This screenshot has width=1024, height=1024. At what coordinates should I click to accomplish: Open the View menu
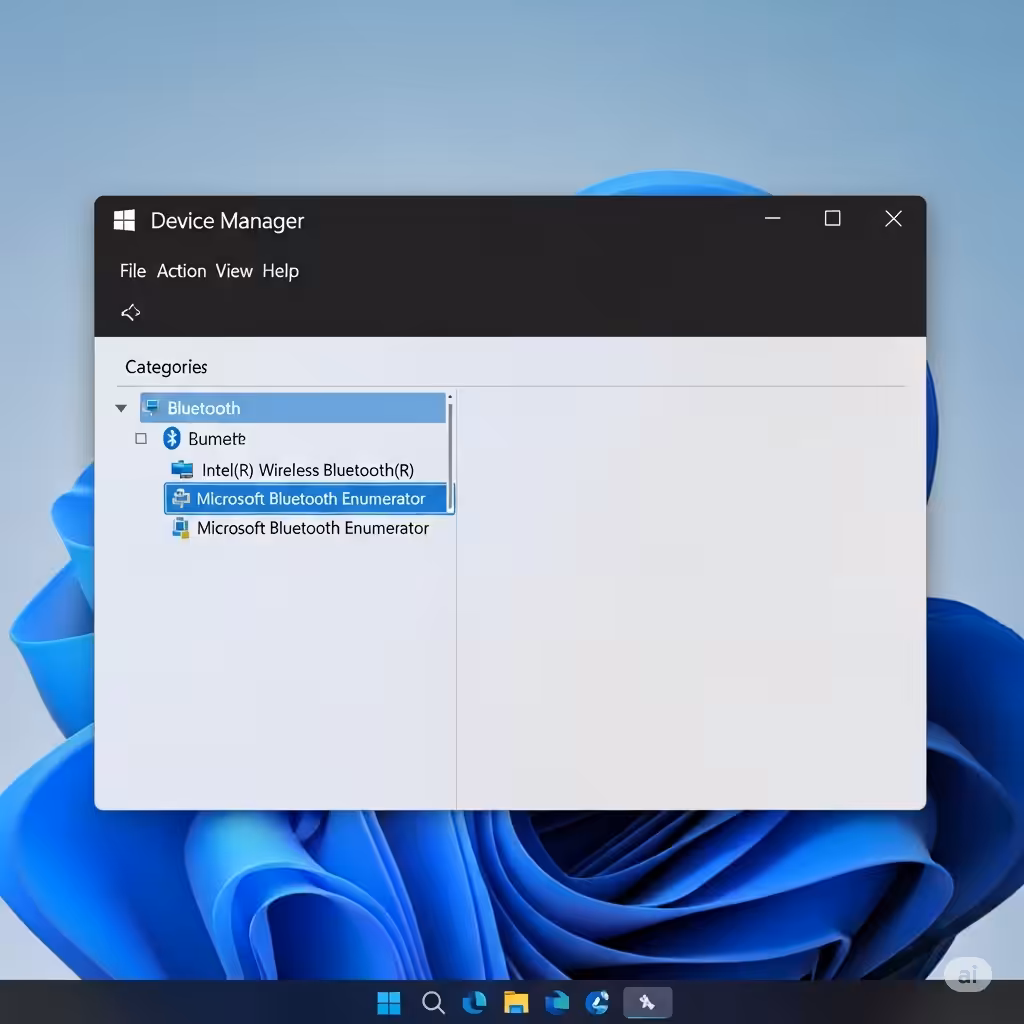pos(234,271)
